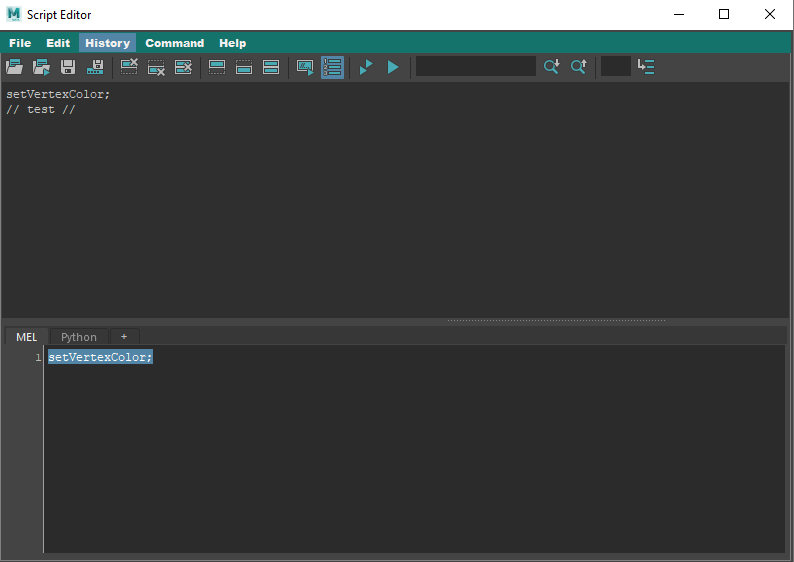Save script to shelf
This screenshot has height=562, width=794.
[x=96, y=67]
